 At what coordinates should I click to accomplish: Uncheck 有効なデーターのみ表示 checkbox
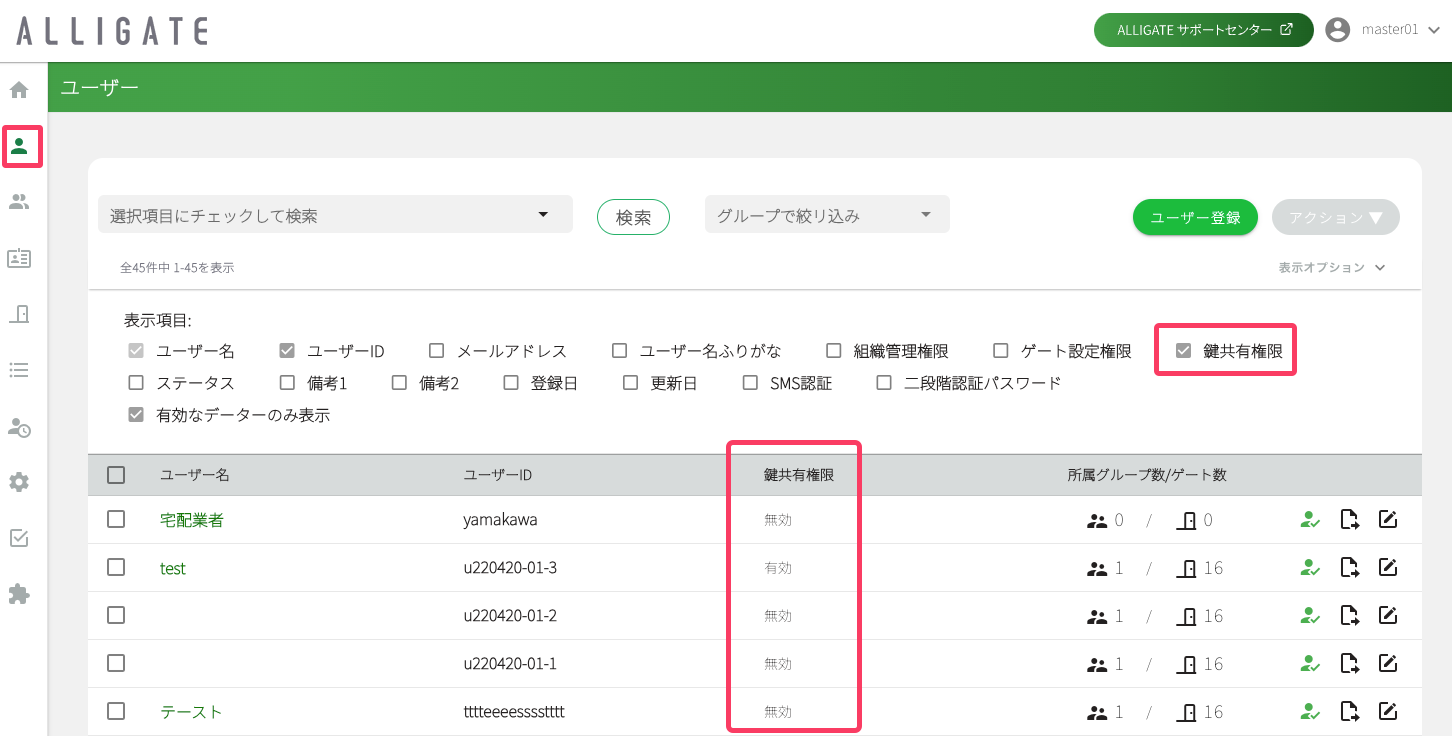(136, 415)
